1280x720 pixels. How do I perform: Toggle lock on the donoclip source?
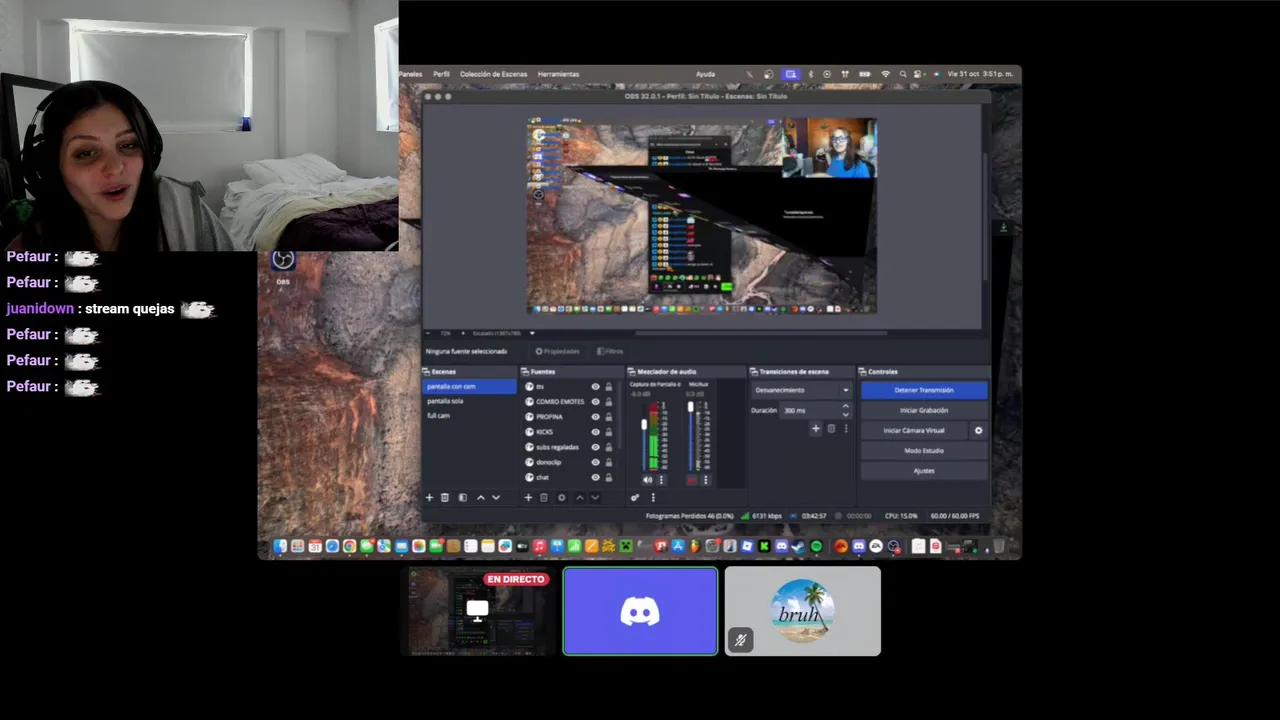(608, 462)
